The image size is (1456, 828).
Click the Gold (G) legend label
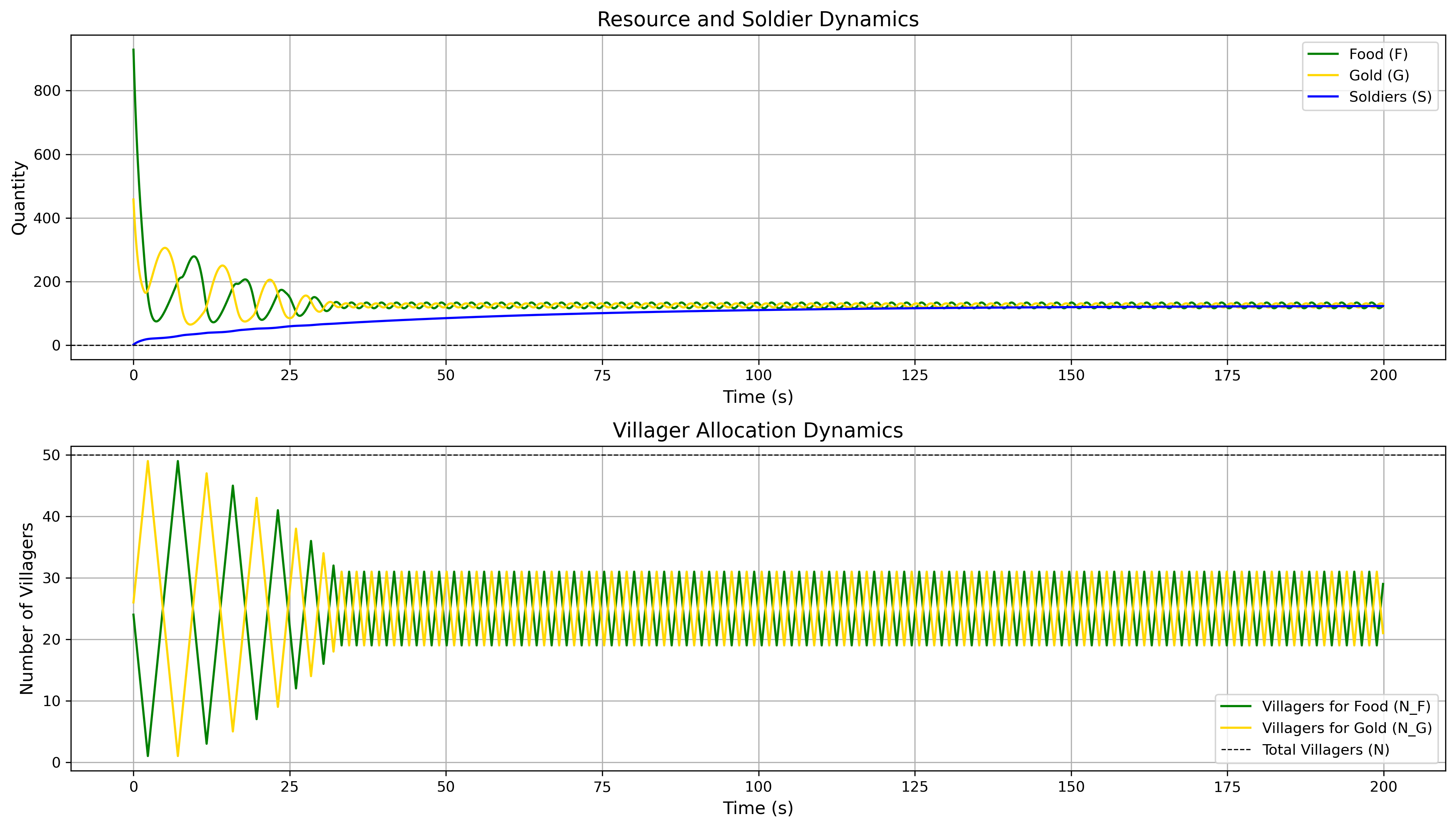click(x=1379, y=75)
